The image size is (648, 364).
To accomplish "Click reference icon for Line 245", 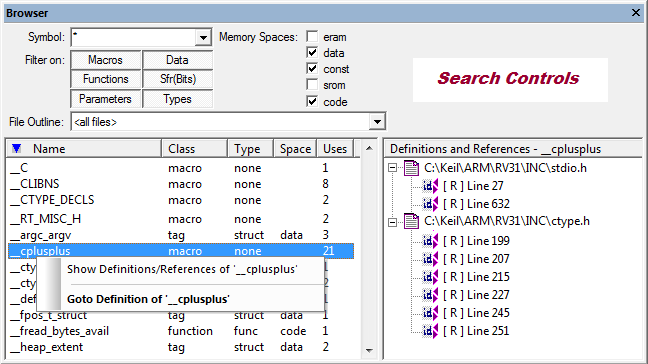I will [x=430, y=313].
